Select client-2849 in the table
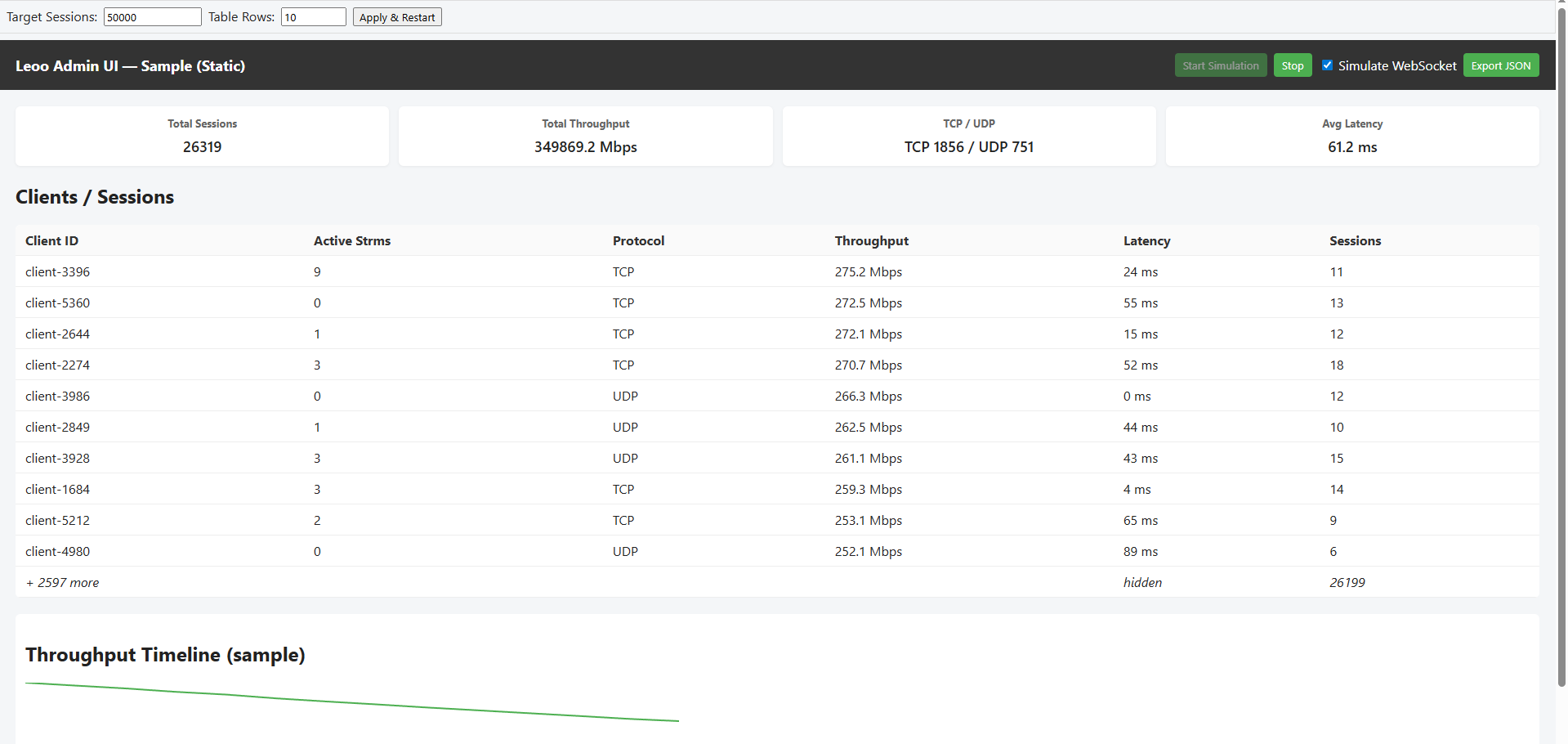The height and width of the screenshot is (744, 1568). (x=57, y=427)
